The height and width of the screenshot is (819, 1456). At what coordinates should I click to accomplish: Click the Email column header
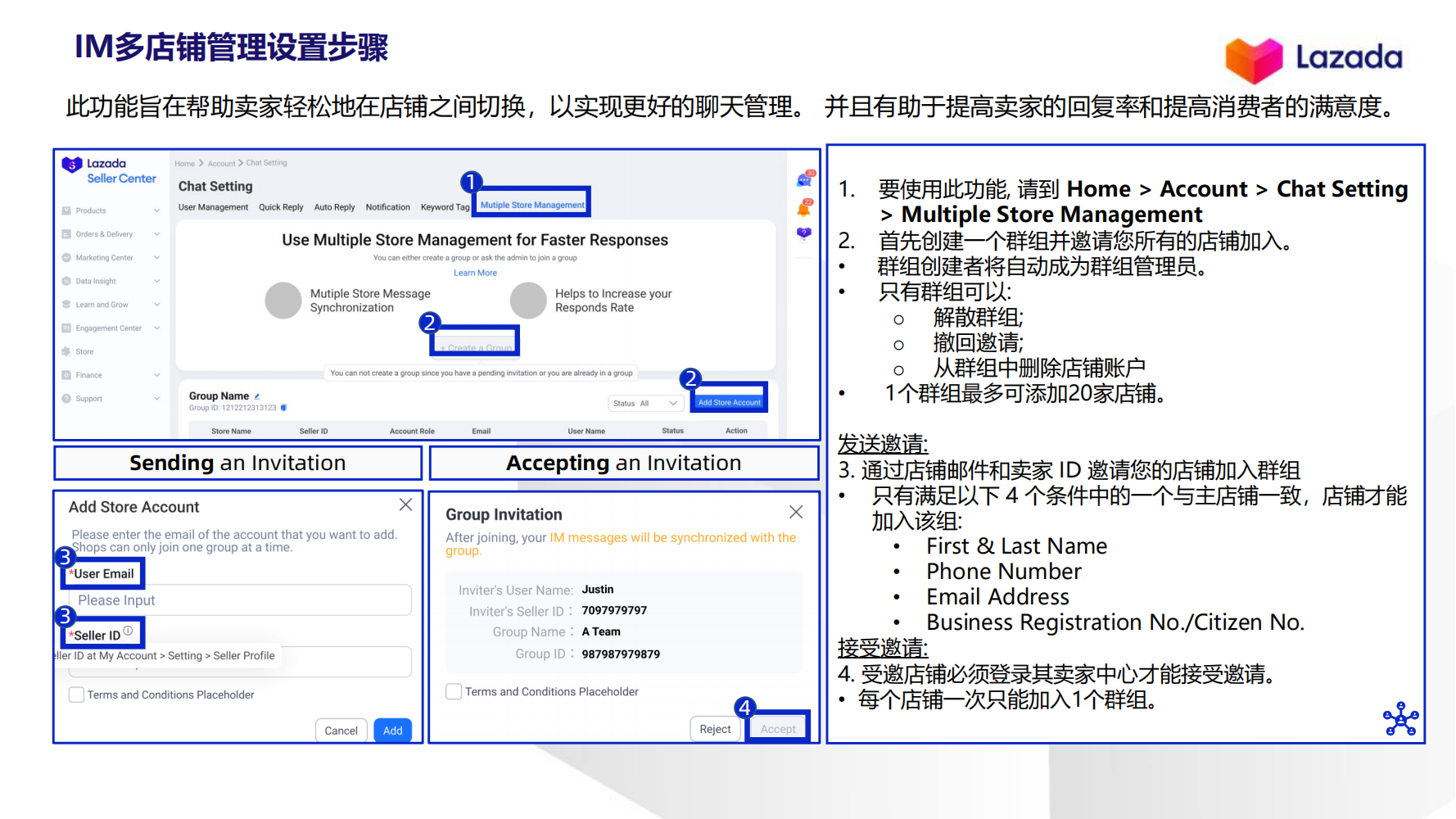click(482, 431)
